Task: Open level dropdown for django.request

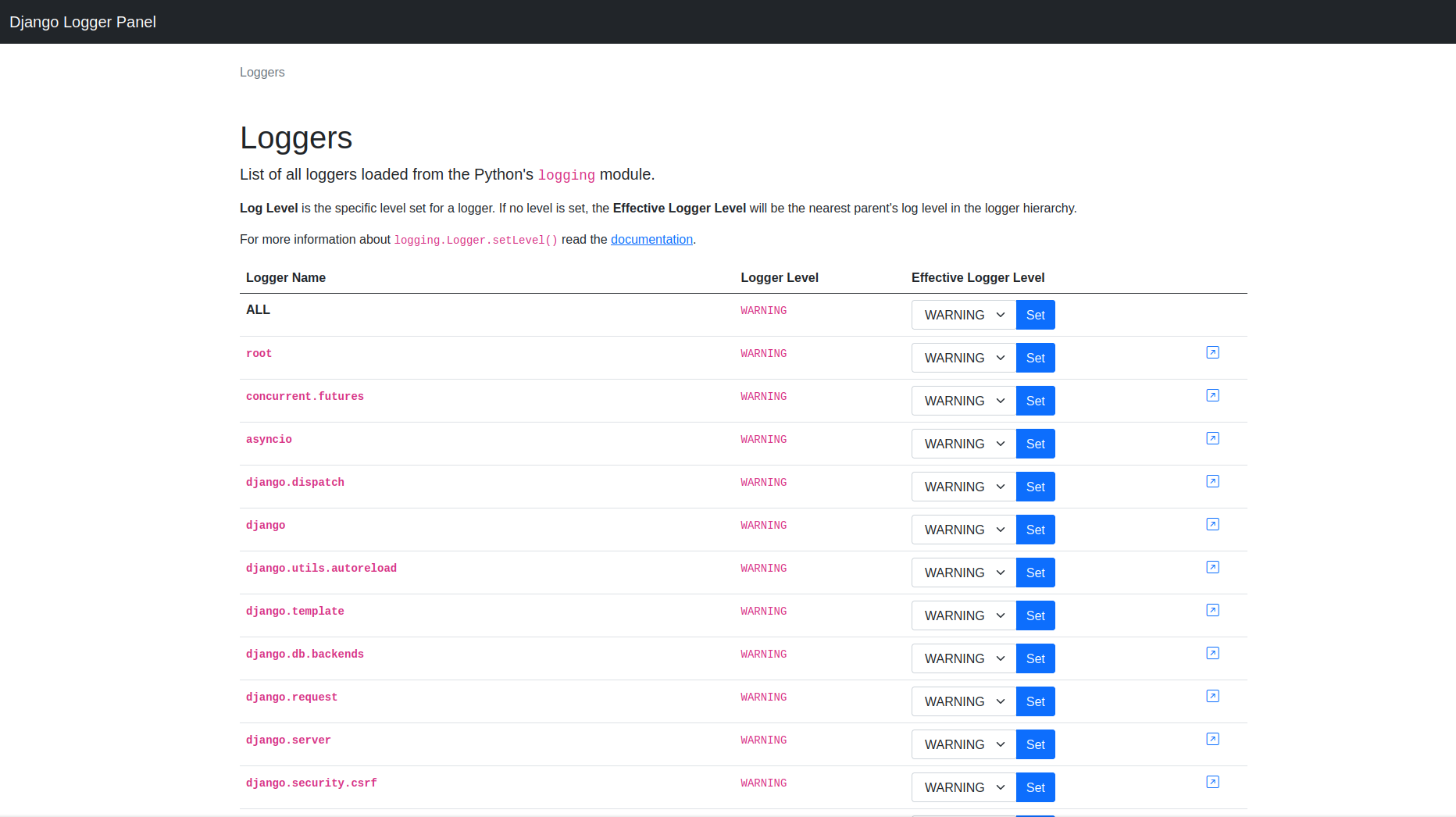Action: tap(964, 701)
